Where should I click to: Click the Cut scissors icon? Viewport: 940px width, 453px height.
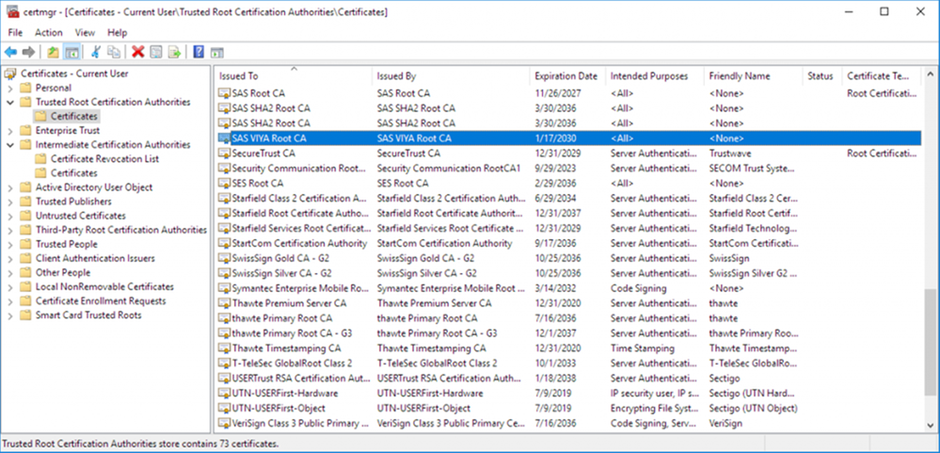96,51
